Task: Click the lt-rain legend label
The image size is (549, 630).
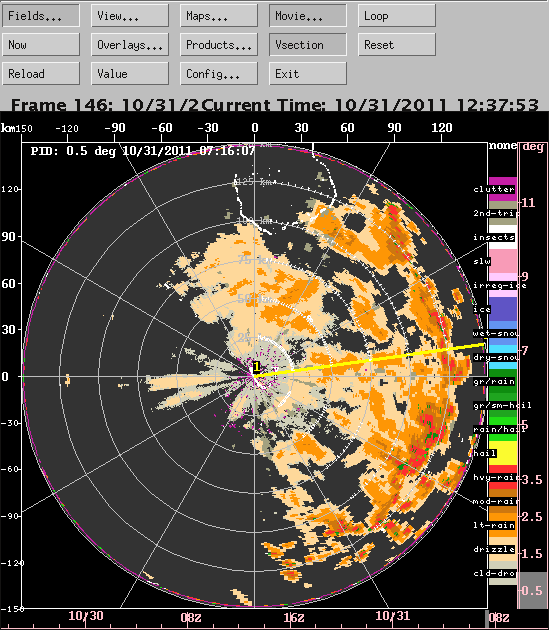Action: (494, 526)
